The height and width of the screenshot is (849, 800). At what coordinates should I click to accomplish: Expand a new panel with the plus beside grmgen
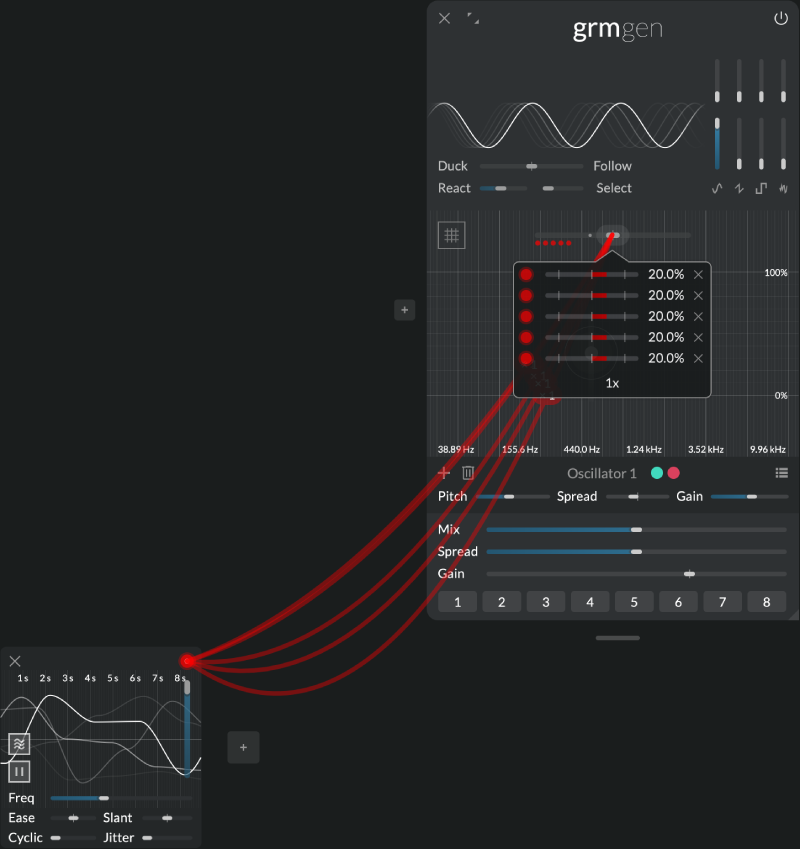[404, 310]
